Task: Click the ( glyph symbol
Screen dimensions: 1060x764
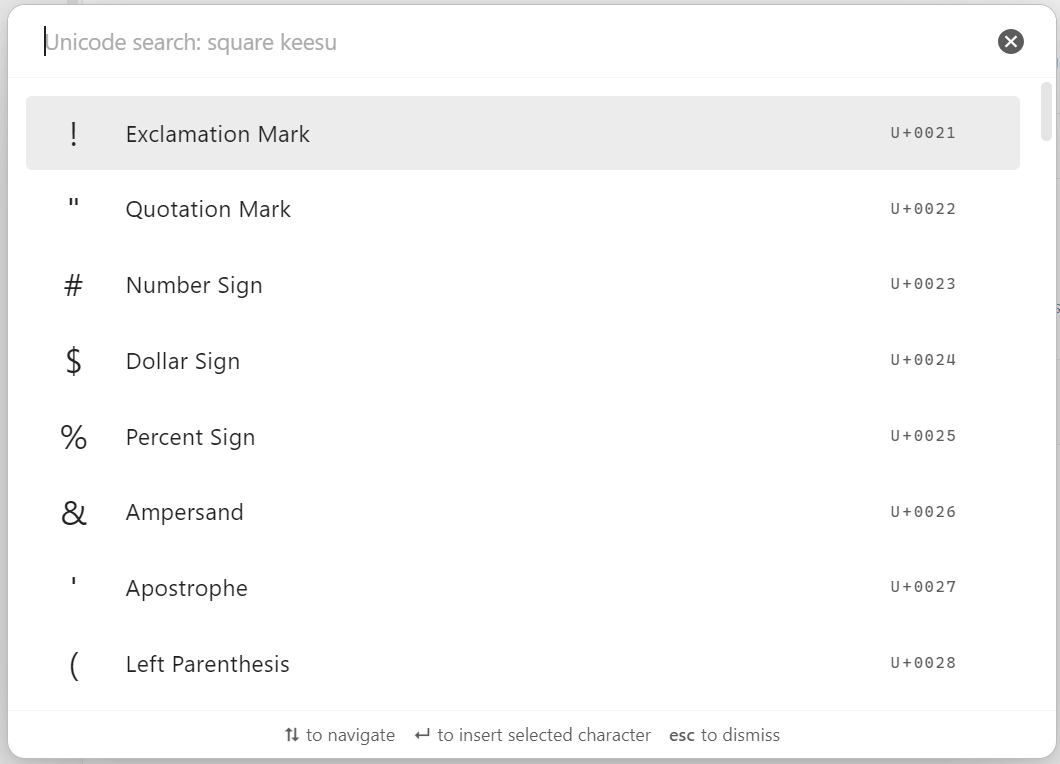Action: pyautogui.click(x=74, y=665)
